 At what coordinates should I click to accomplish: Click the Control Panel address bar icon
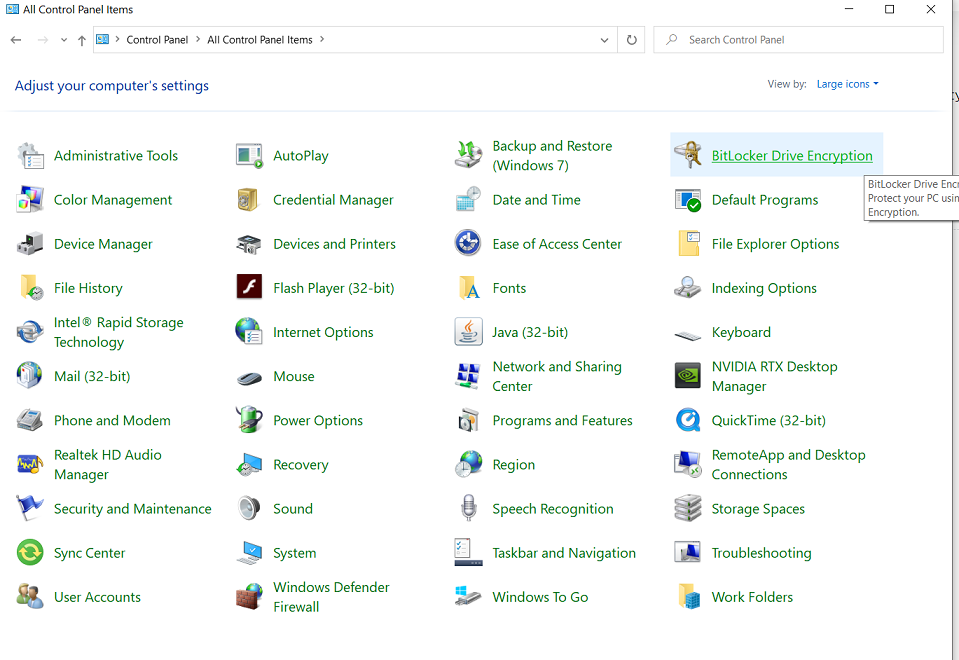point(103,39)
